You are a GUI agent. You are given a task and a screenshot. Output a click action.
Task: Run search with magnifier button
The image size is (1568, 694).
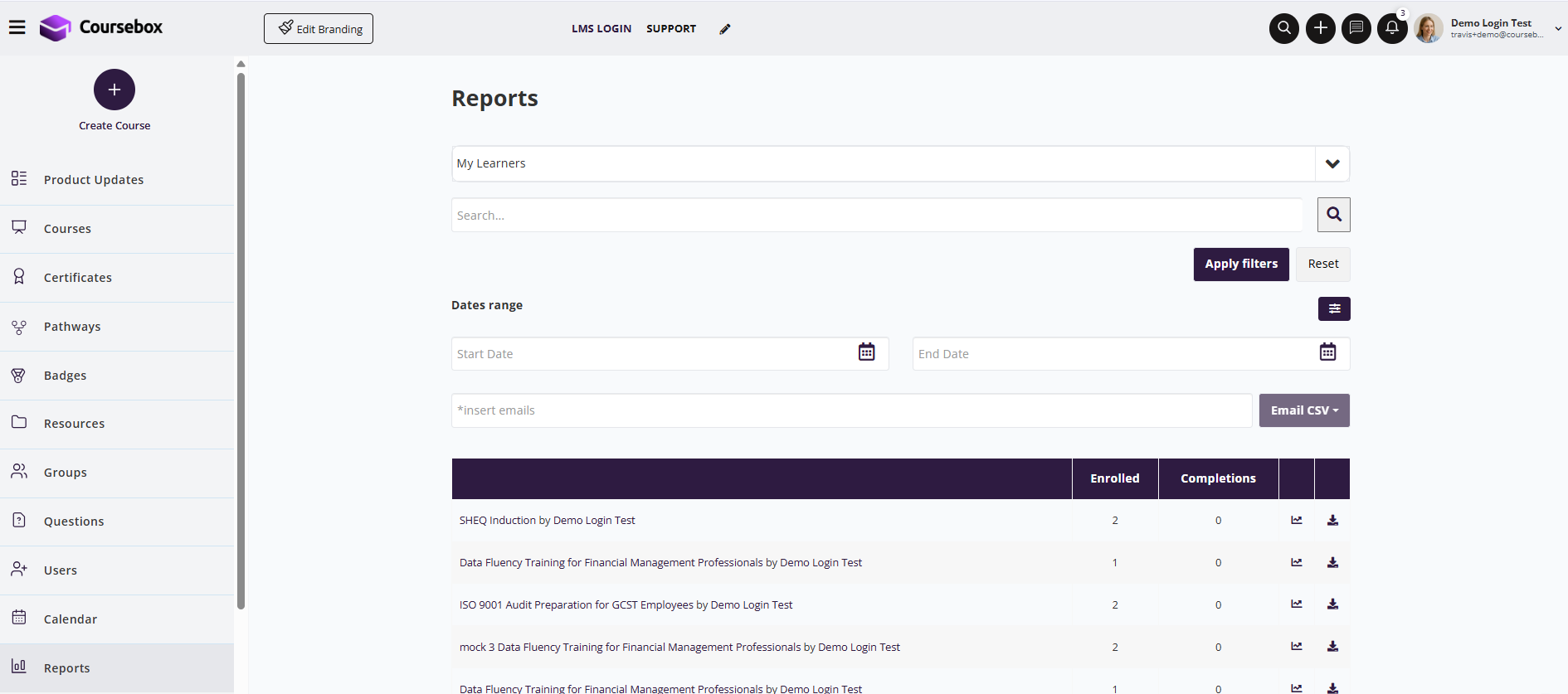coord(1334,215)
